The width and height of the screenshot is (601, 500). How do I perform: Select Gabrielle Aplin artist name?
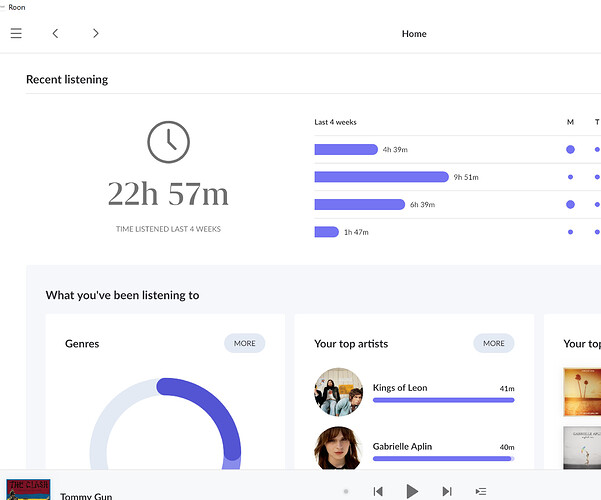coord(402,446)
